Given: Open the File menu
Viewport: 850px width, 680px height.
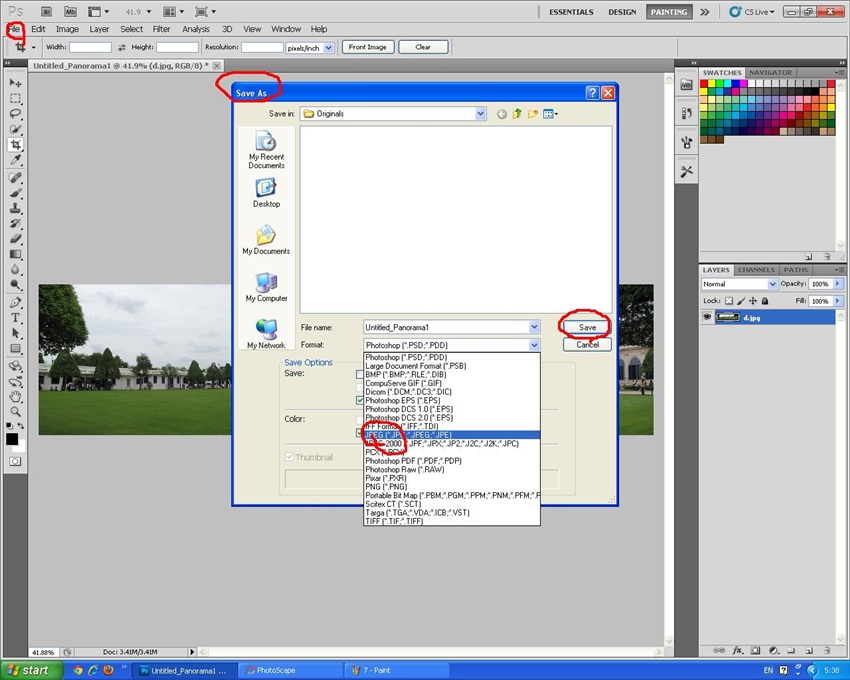Looking at the screenshot, I should click(14, 29).
